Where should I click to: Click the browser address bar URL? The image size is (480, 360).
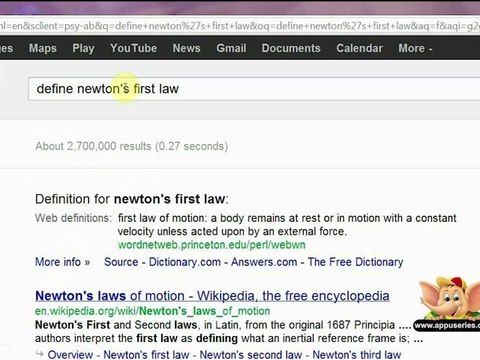tap(240, 26)
